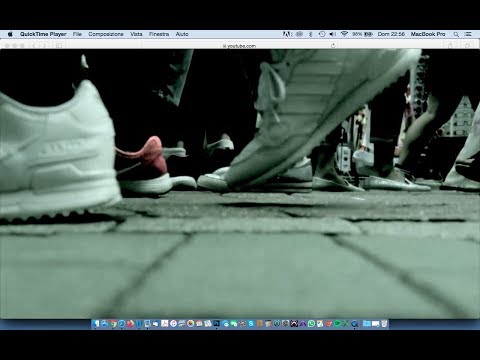Open Spotlight search magnifier
Viewport: 480px width, 360px height.
456,34
